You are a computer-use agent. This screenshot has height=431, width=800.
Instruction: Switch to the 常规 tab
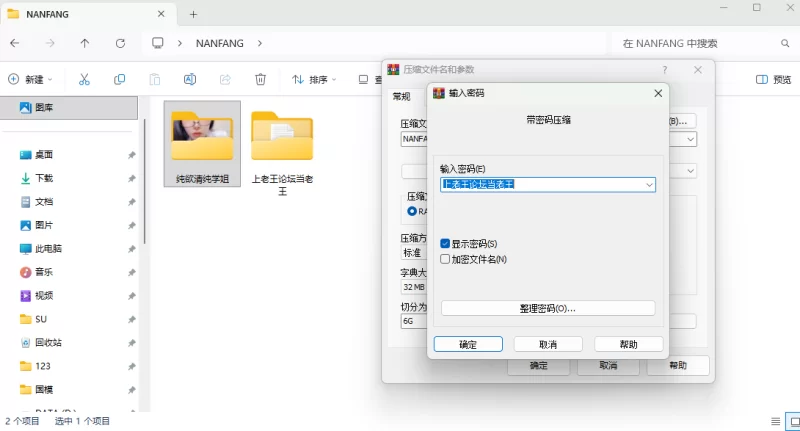click(401, 97)
